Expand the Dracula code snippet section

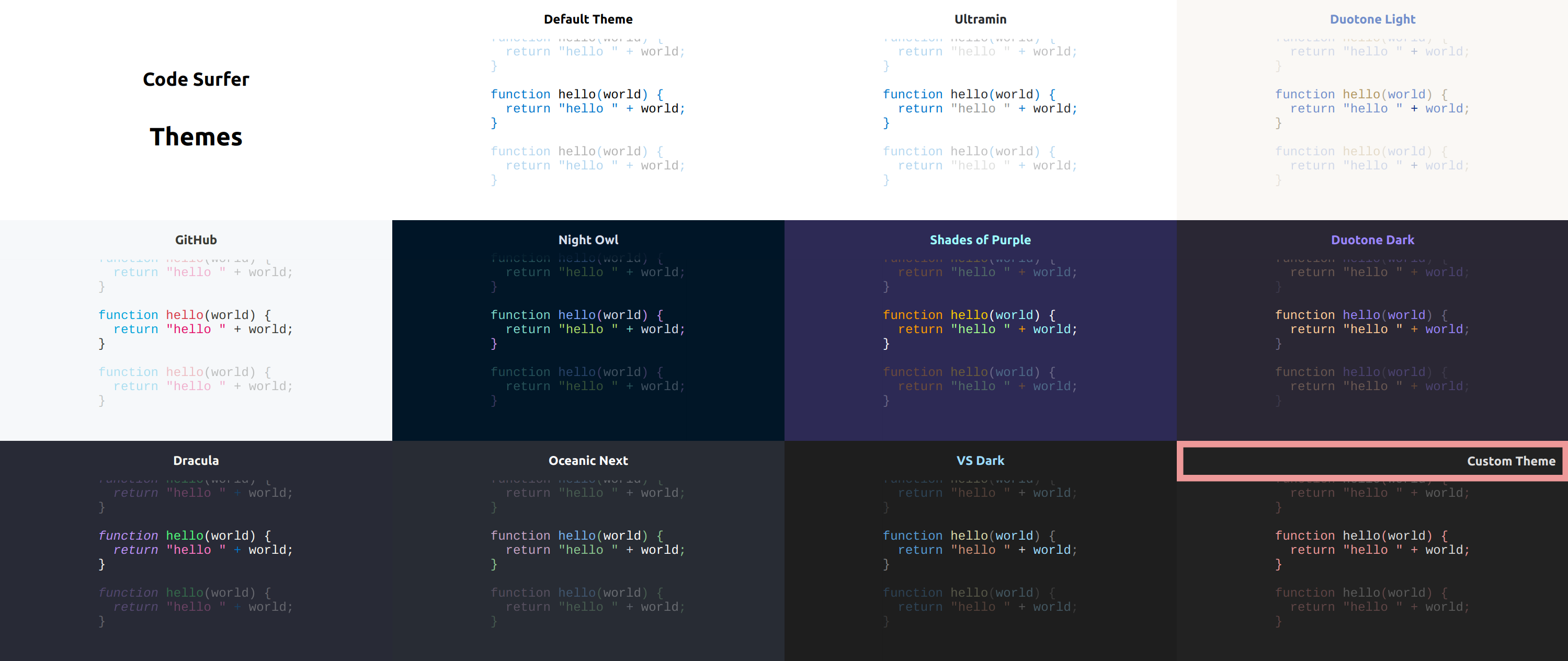pos(196,550)
